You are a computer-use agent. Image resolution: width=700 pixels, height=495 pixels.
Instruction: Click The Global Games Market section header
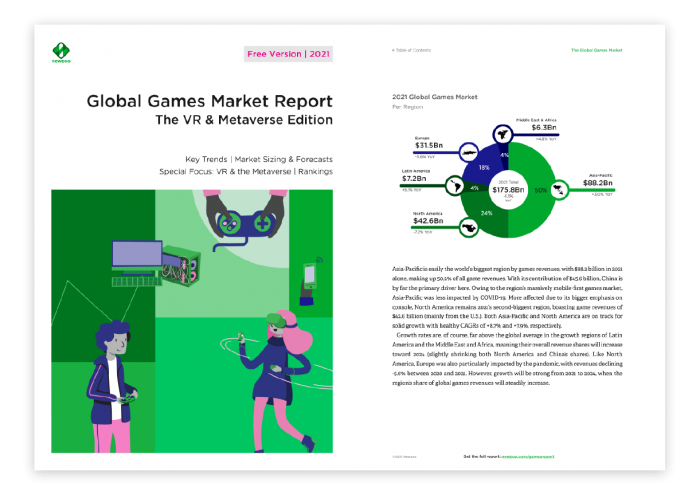[597, 49]
